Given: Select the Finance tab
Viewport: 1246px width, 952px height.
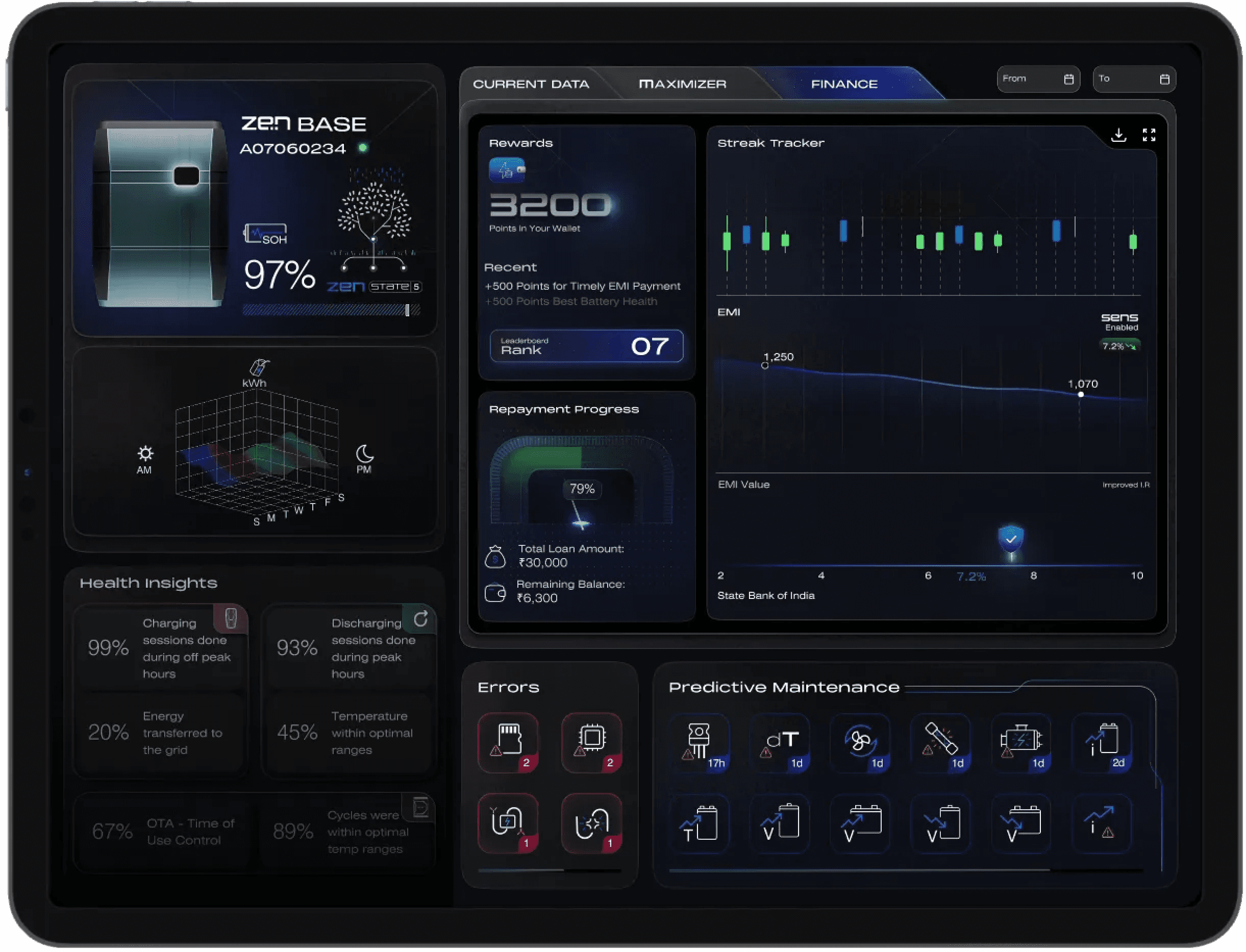Looking at the screenshot, I should 844,84.
